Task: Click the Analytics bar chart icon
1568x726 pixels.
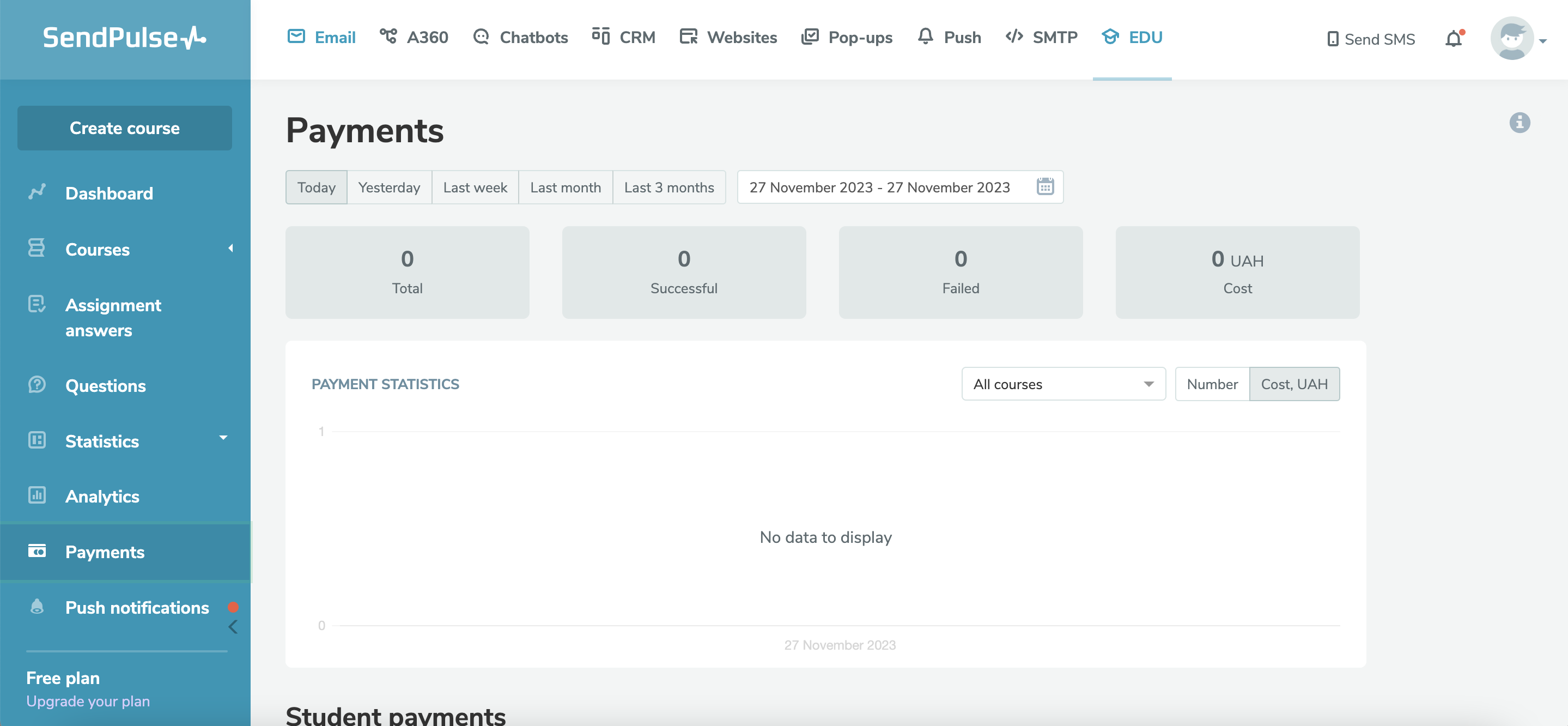Action: [x=37, y=495]
